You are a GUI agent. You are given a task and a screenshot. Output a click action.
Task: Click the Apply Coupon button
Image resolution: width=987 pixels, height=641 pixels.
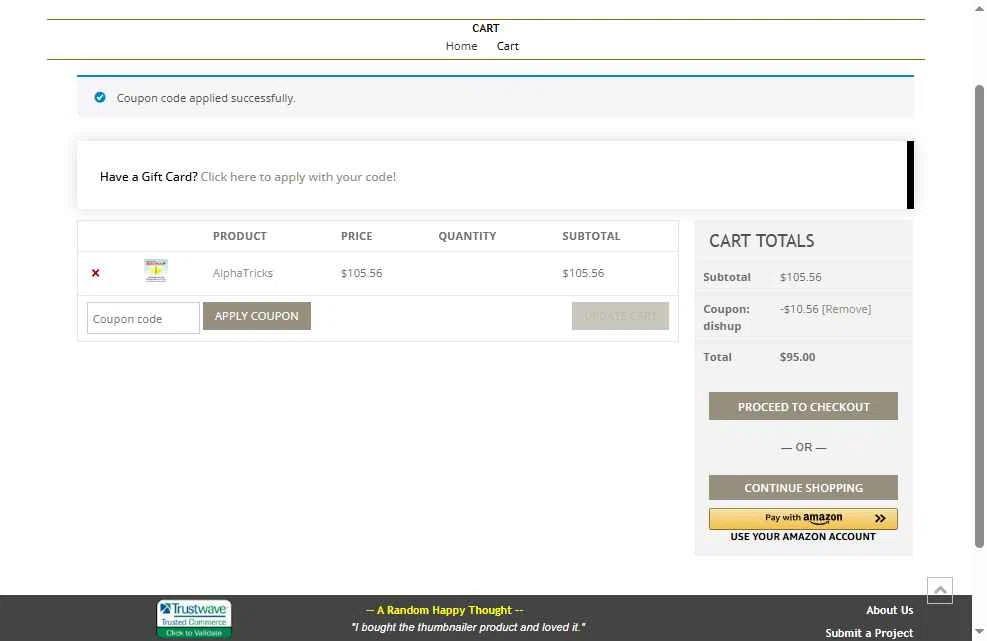pyautogui.click(x=257, y=316)
